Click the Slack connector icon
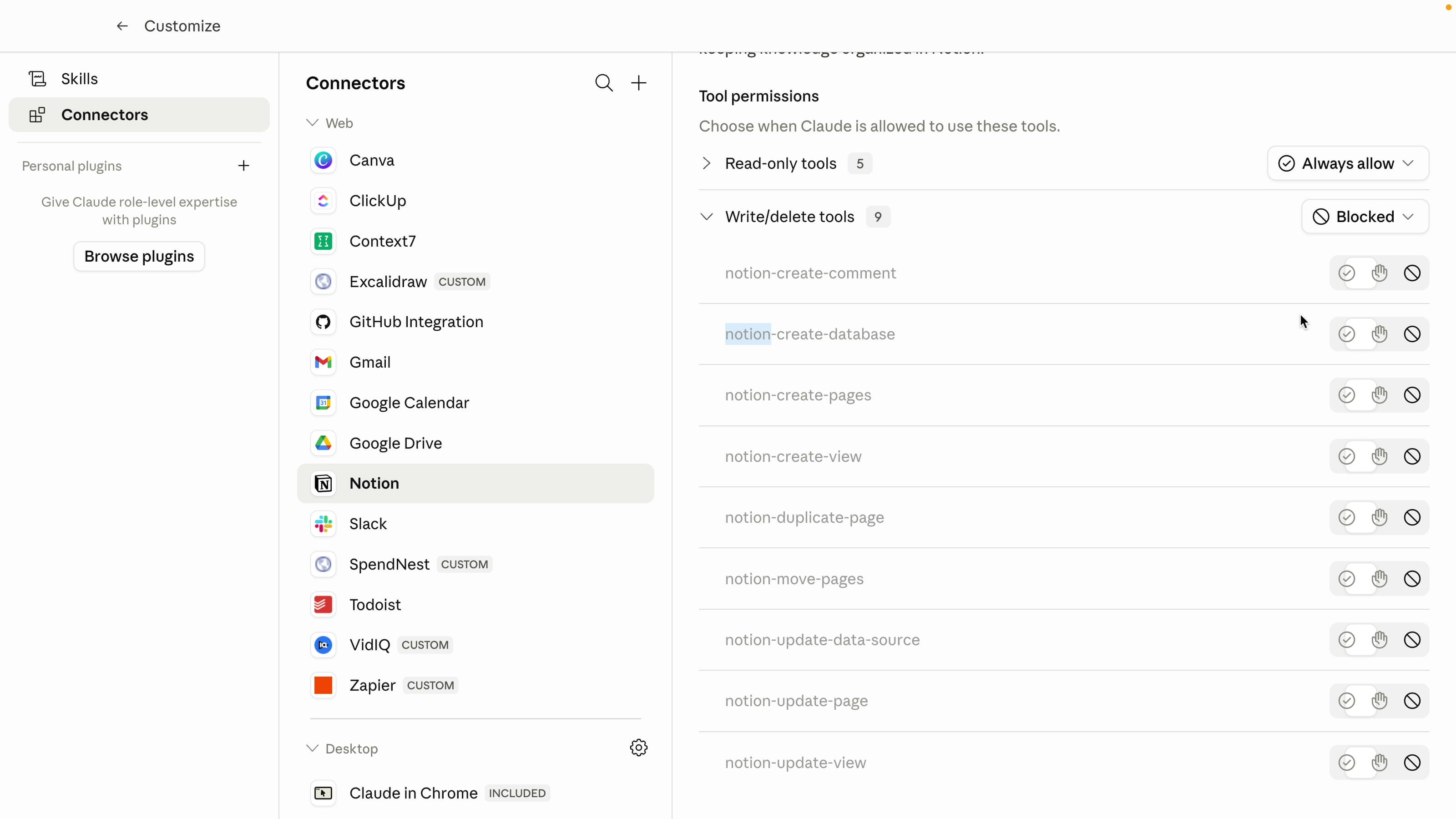The height and width of the screenshot is (819, 1456). (324, 524)
